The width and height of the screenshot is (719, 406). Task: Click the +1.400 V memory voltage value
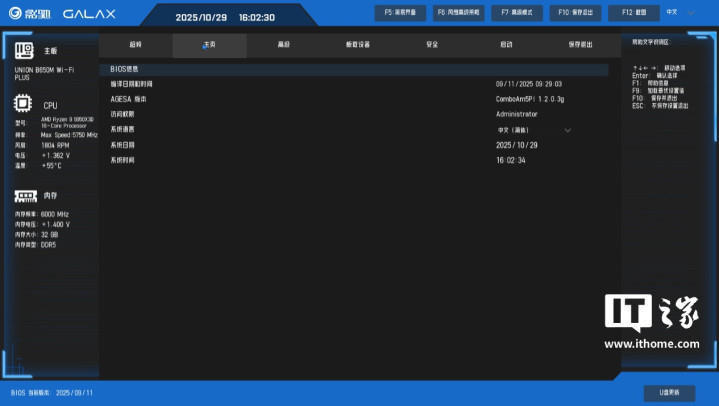tap(55, 224)
